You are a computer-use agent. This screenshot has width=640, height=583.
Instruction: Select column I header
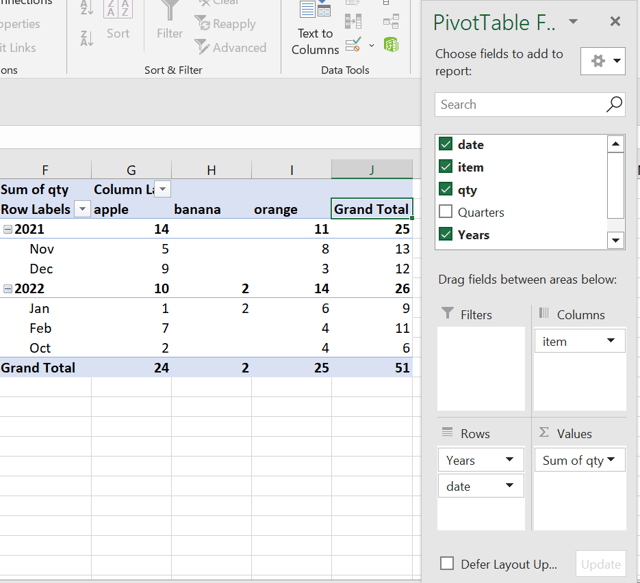click(291, 169)
